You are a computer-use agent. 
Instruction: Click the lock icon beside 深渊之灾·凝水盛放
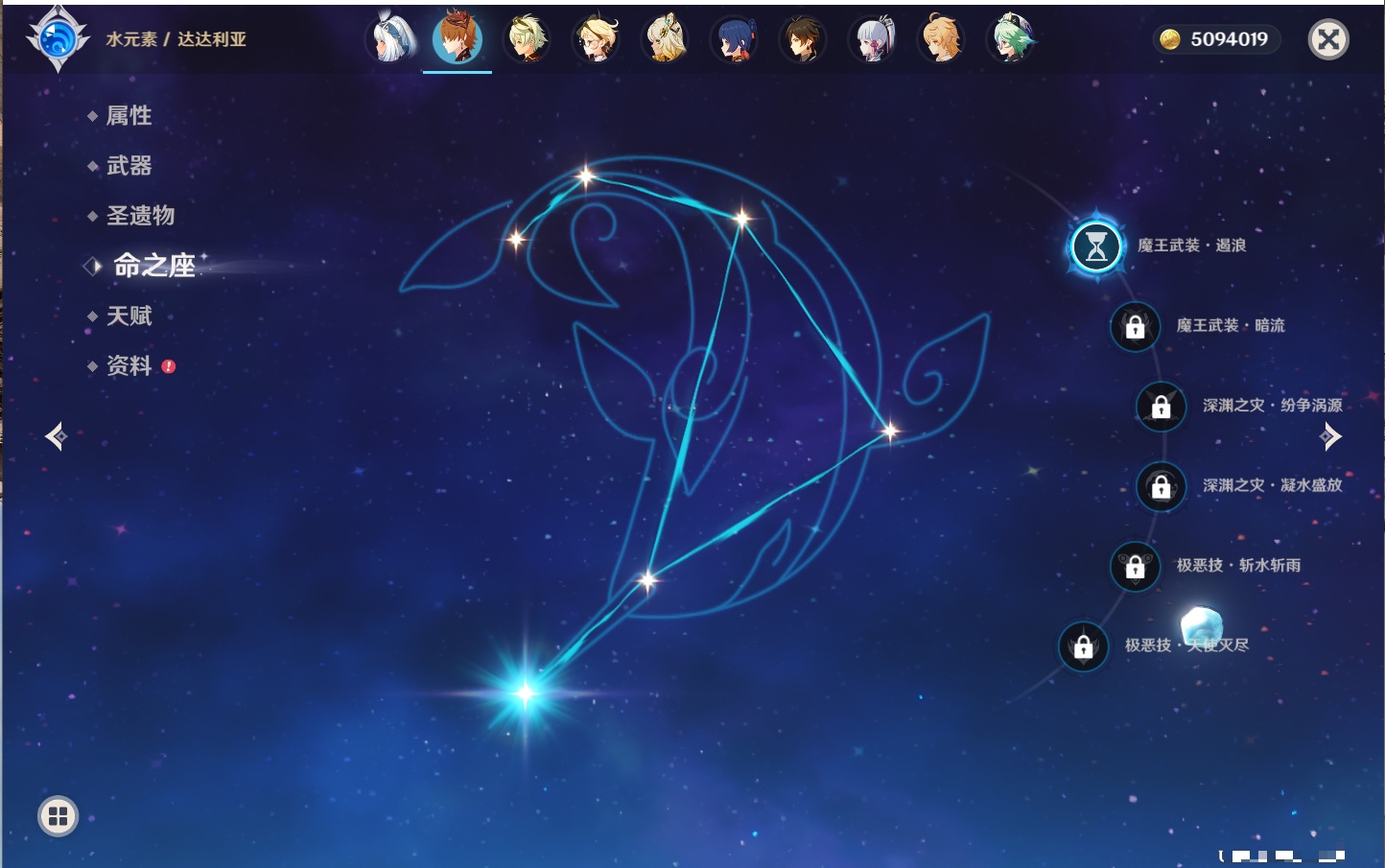pyautogui.click(x=1161, y=486)
